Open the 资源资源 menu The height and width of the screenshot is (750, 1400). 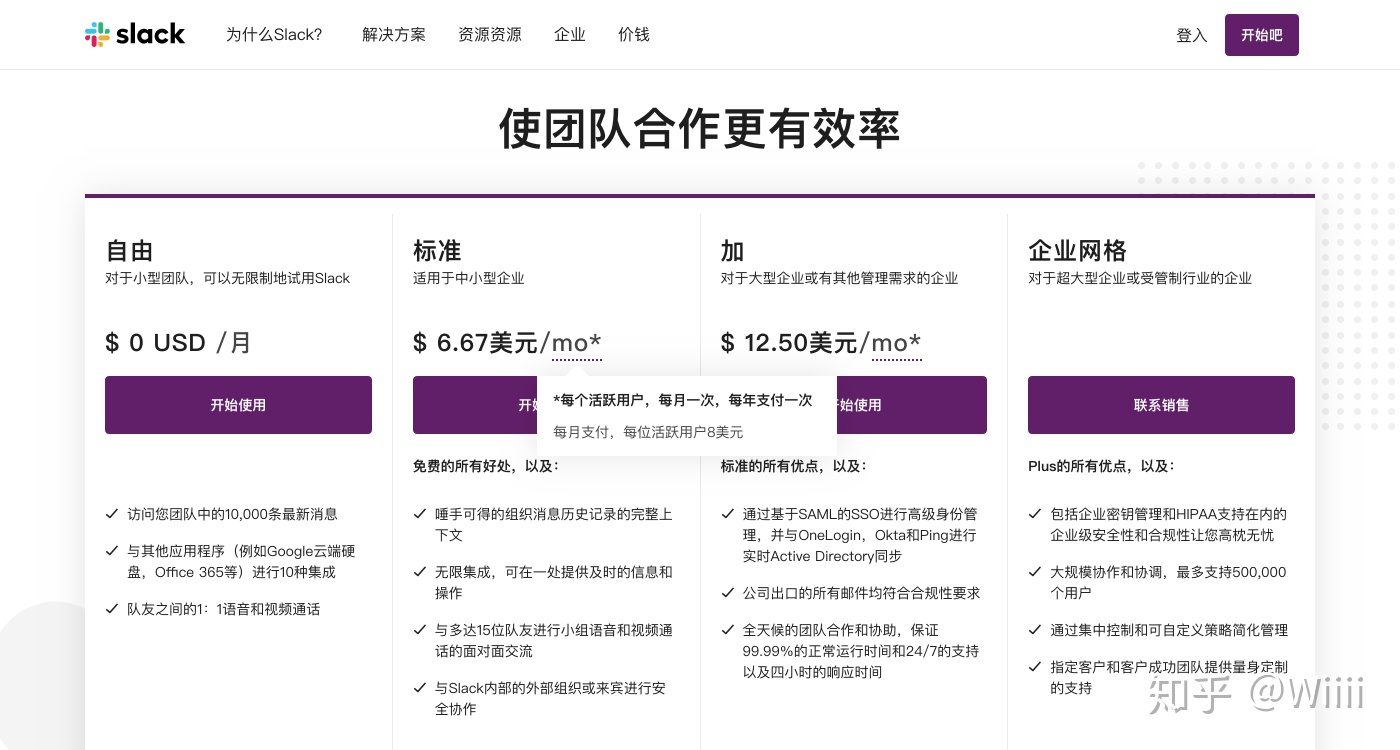tap(490, 34)
